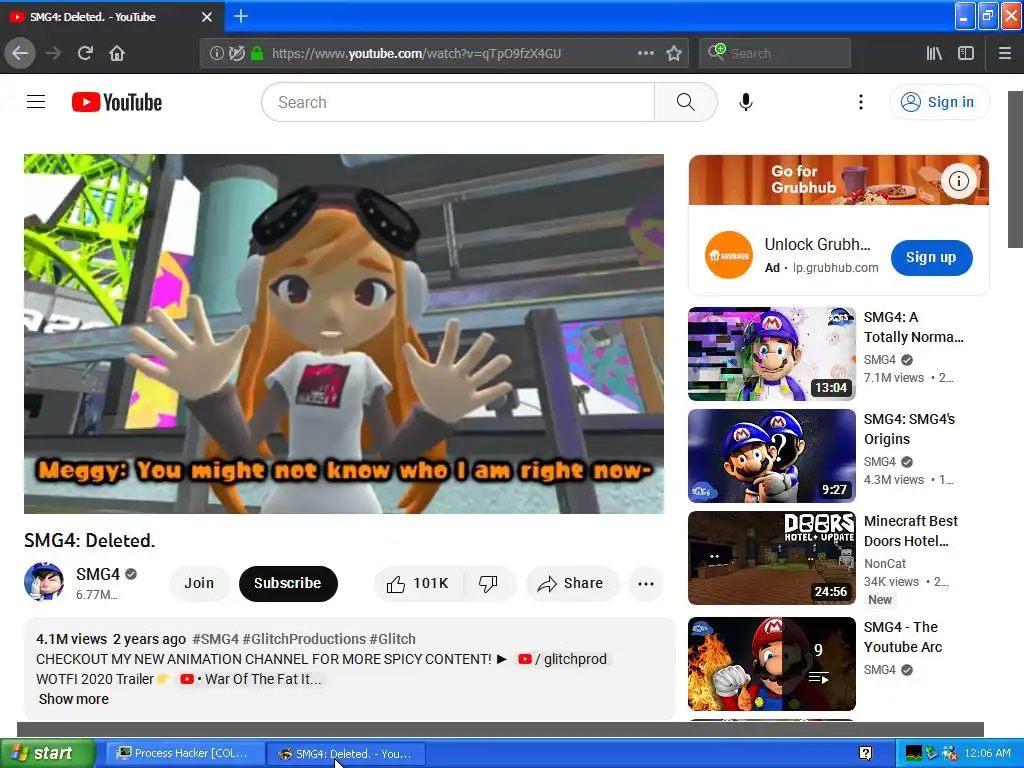Click YouTube magnifier search button
The image size is (1024, 768).
pyautogui.click(x=686, y=102)
